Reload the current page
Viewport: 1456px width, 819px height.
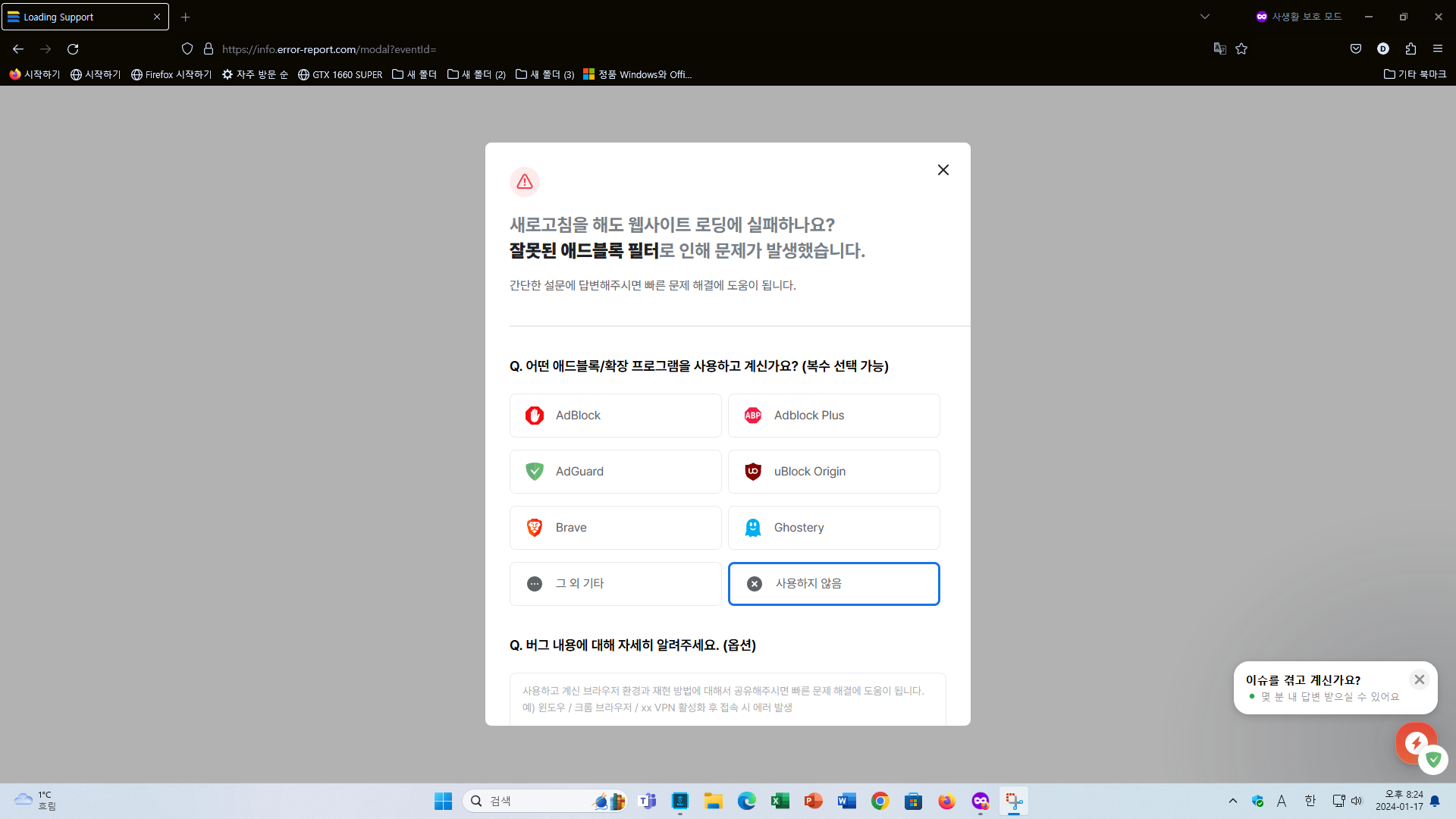point(73,49)
